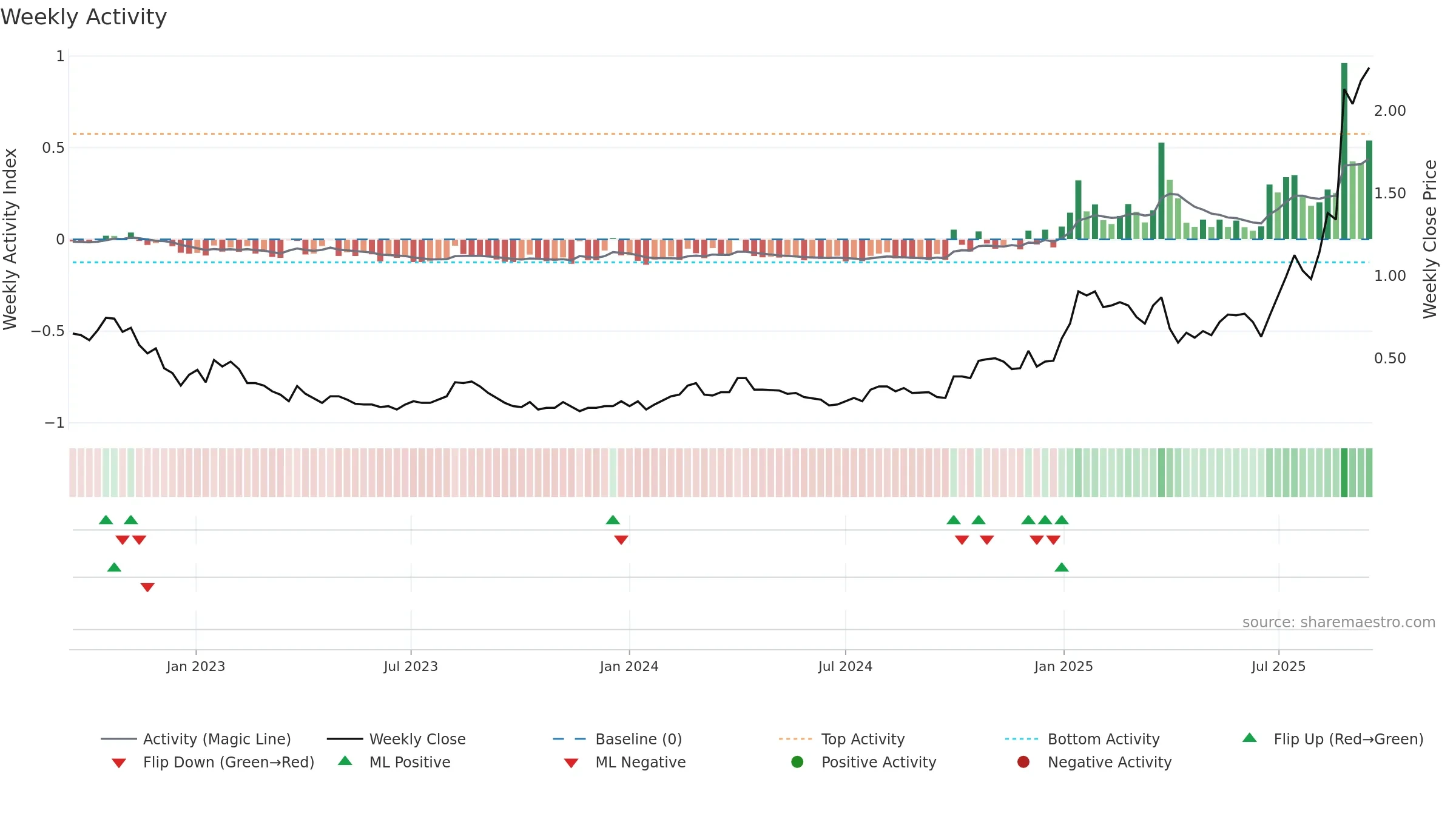Click the source: sharemaestro.com text
This screenshot has height=819, width=1456.
[1339, 622]
